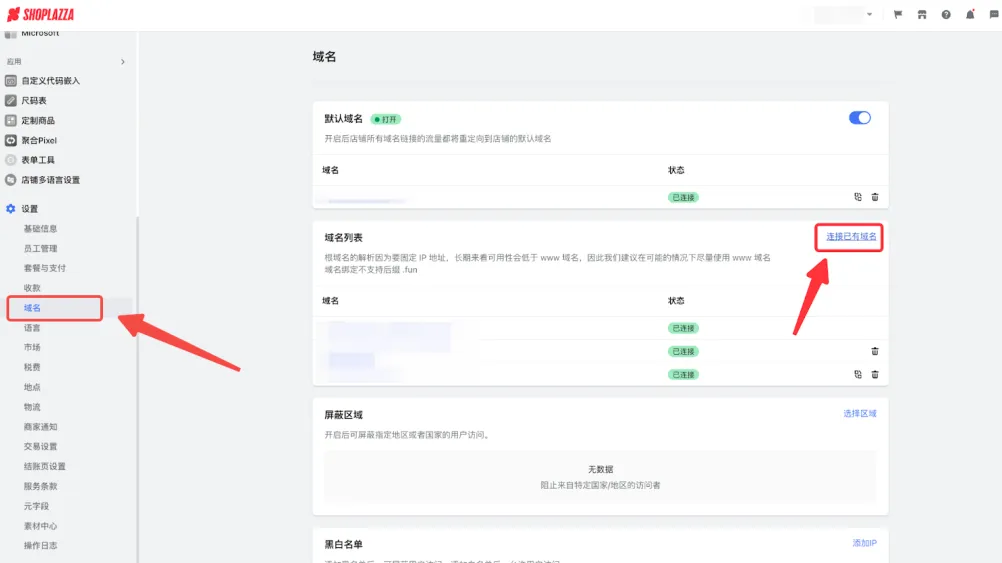Click the 连接已有域名 link

coord(851,236)
